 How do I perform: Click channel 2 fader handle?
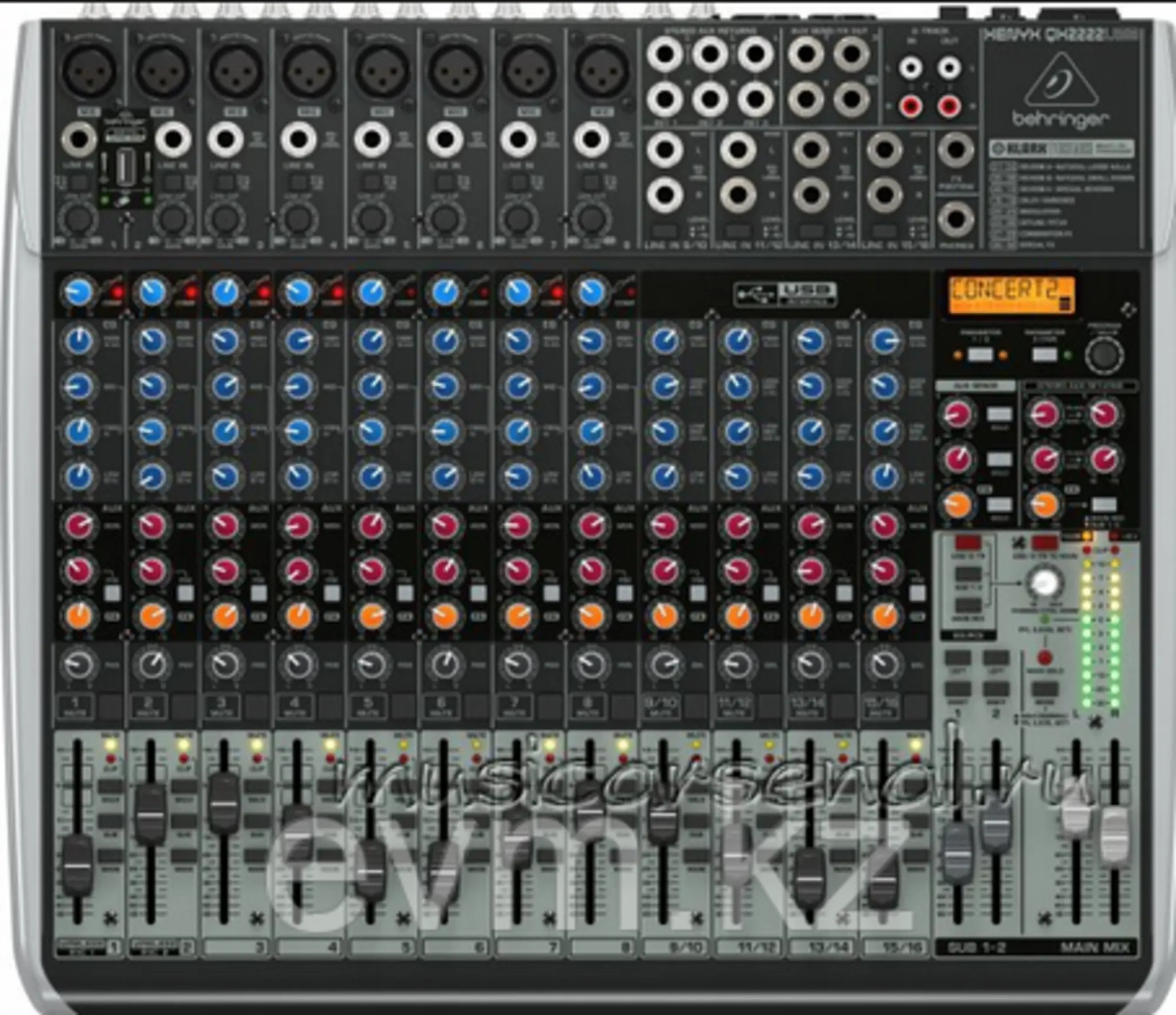[150, 815]
